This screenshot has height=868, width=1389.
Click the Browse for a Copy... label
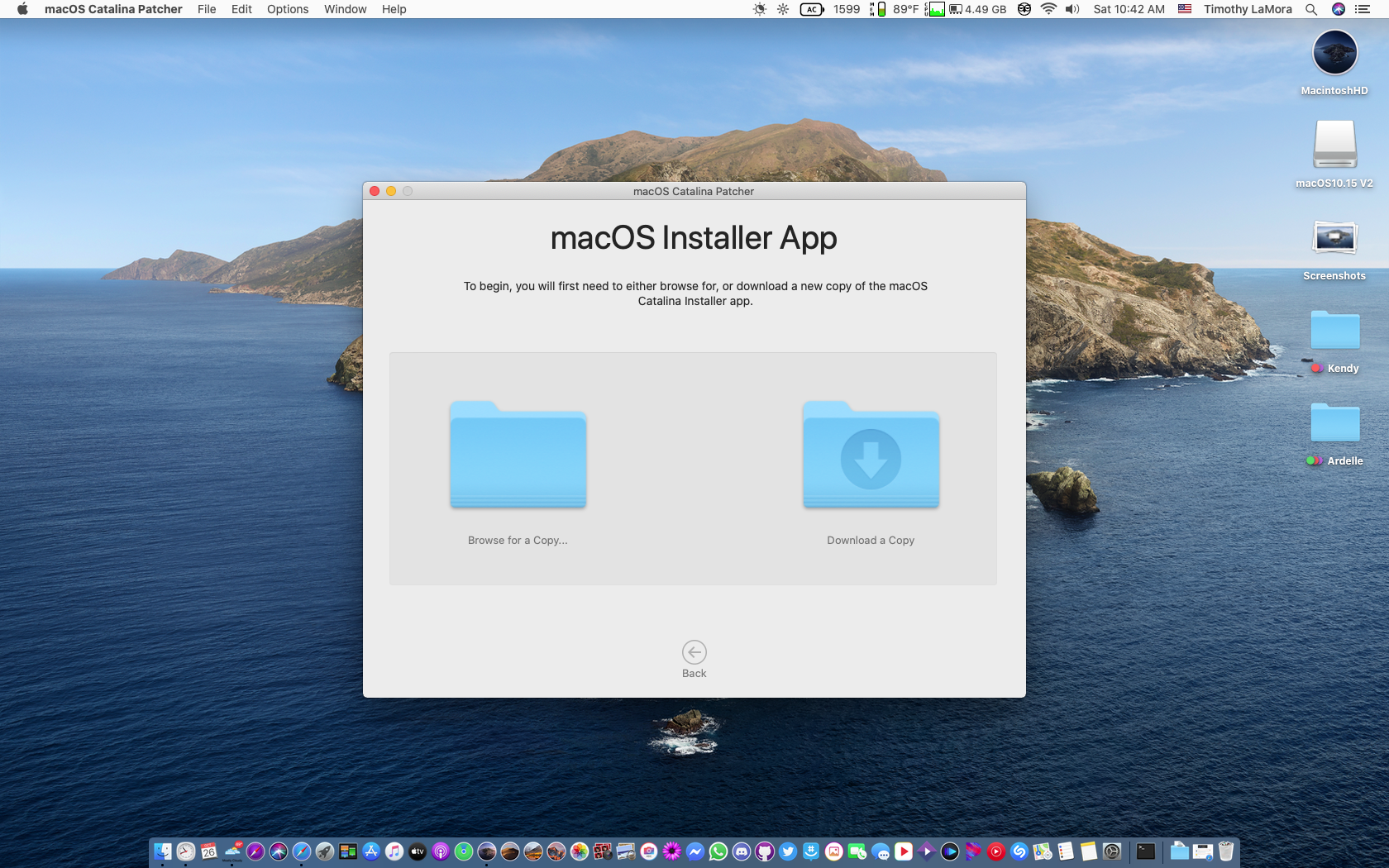coord(518,540)
